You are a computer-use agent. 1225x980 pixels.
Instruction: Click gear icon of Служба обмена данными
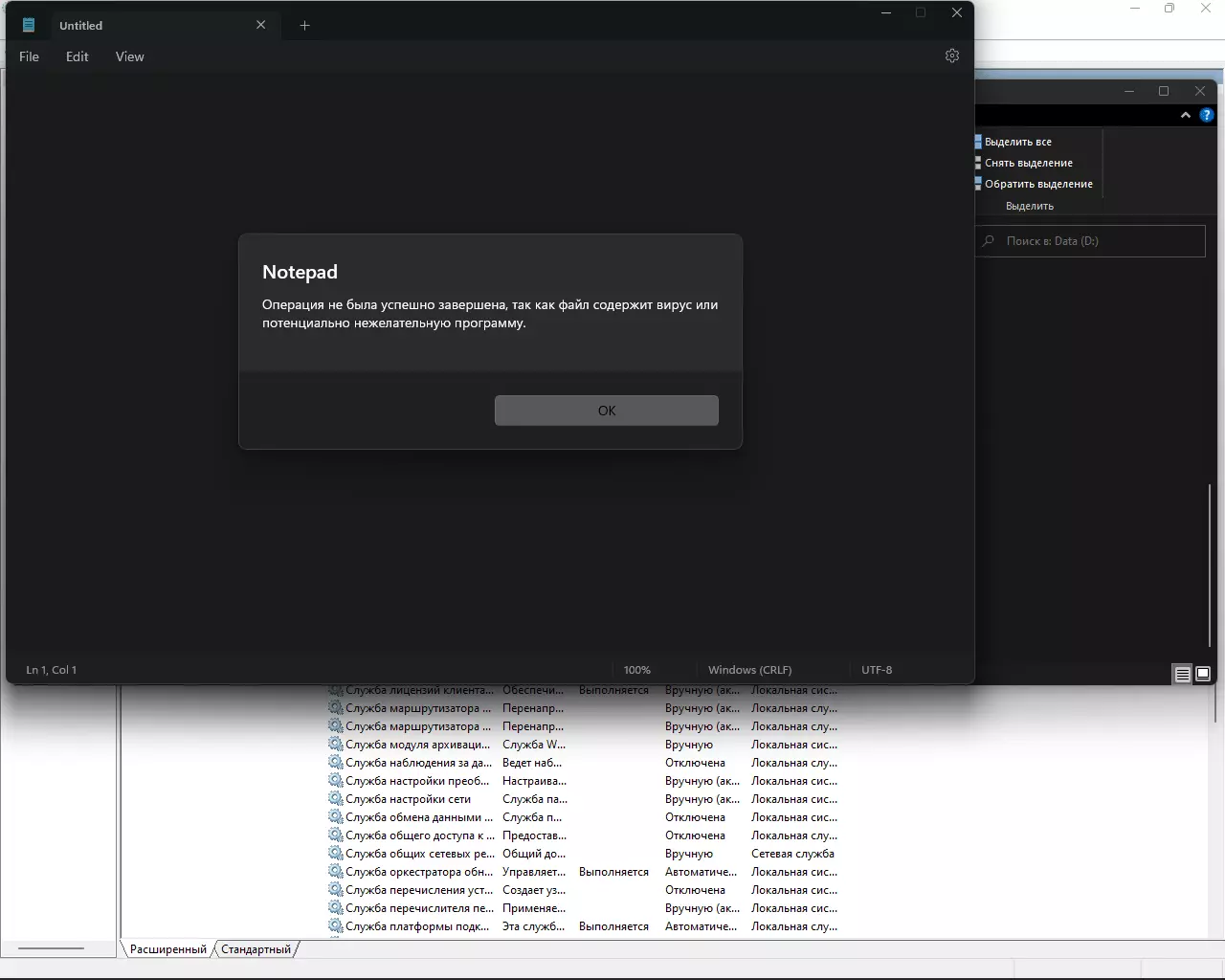(x=335, y=816)
